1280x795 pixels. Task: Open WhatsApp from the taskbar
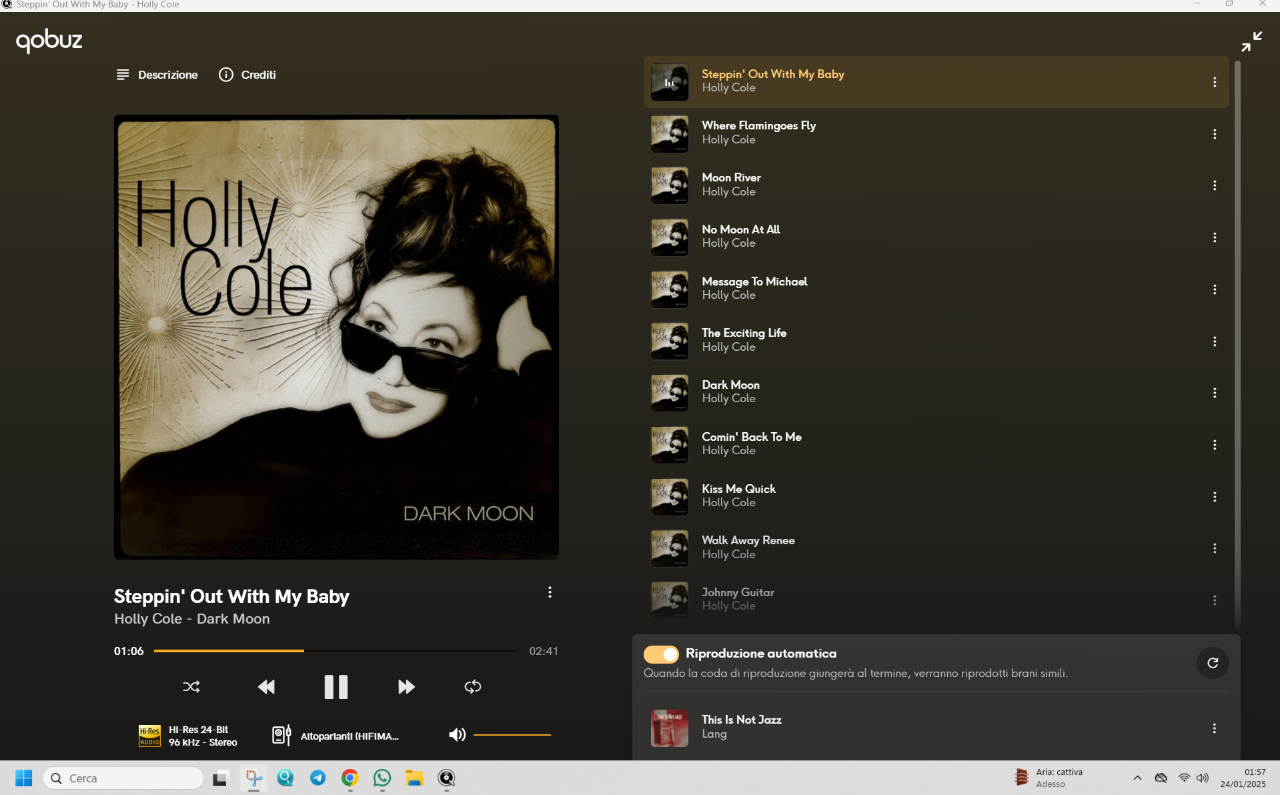(382, 778)
